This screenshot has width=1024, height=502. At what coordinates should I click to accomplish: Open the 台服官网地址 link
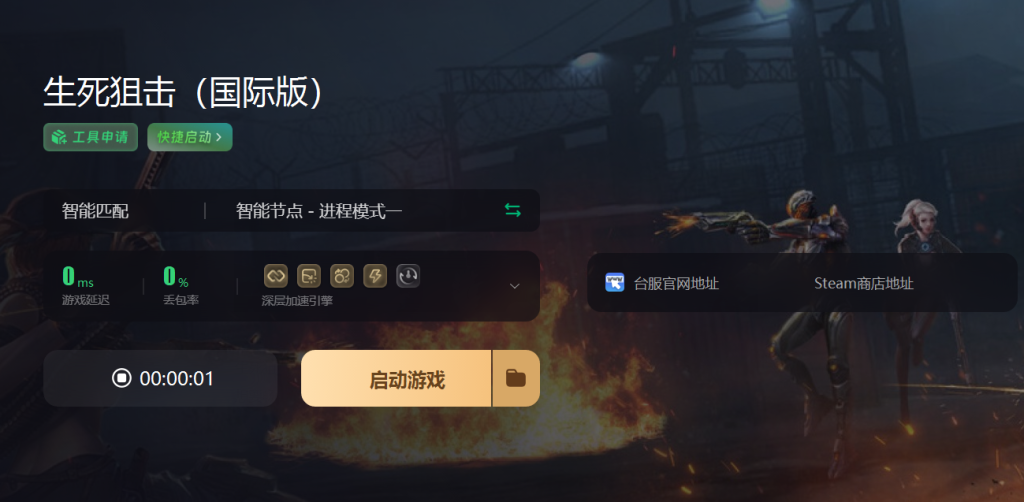[x=676, y=283]
